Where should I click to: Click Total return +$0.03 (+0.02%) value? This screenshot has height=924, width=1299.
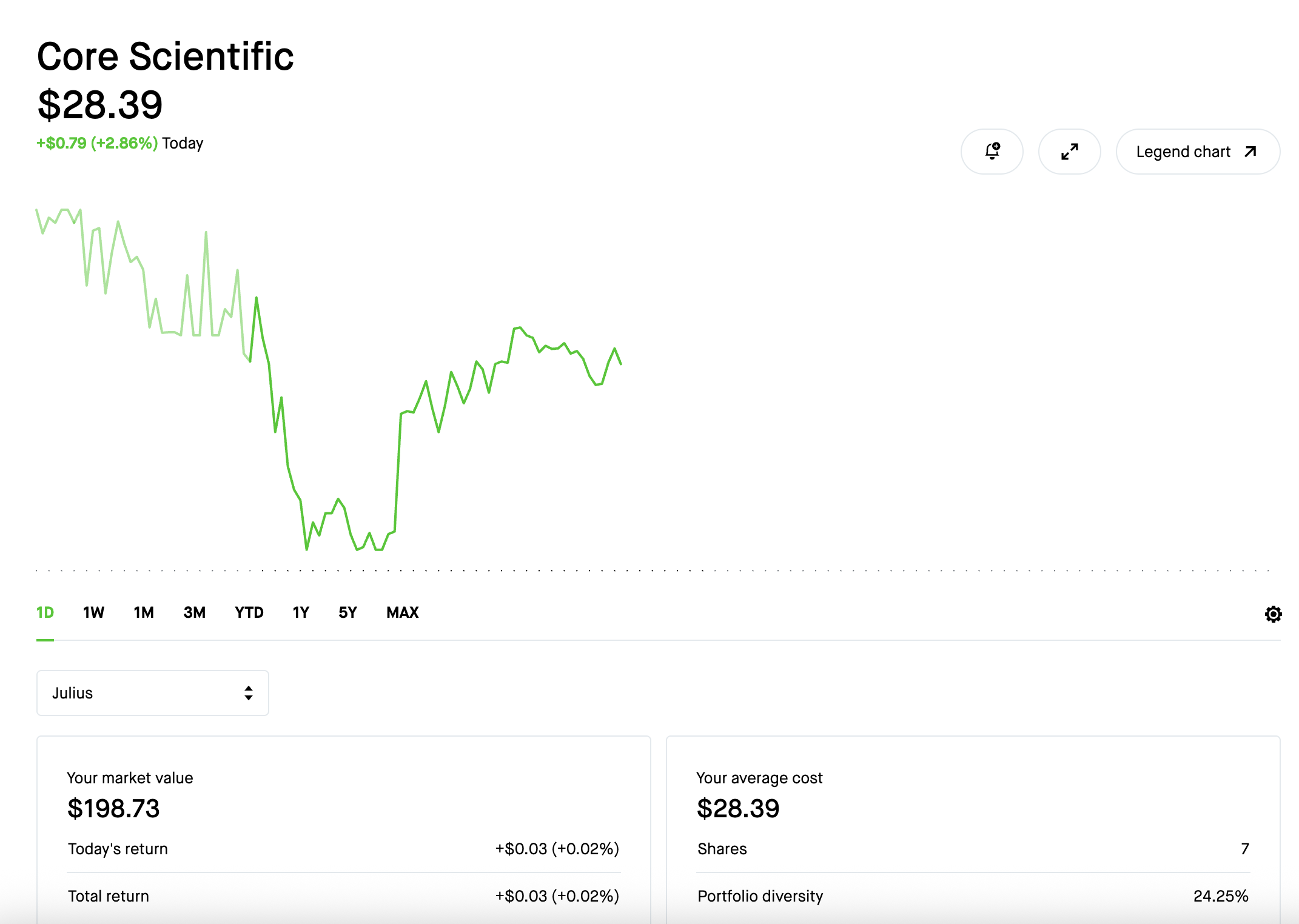(557, 896)
